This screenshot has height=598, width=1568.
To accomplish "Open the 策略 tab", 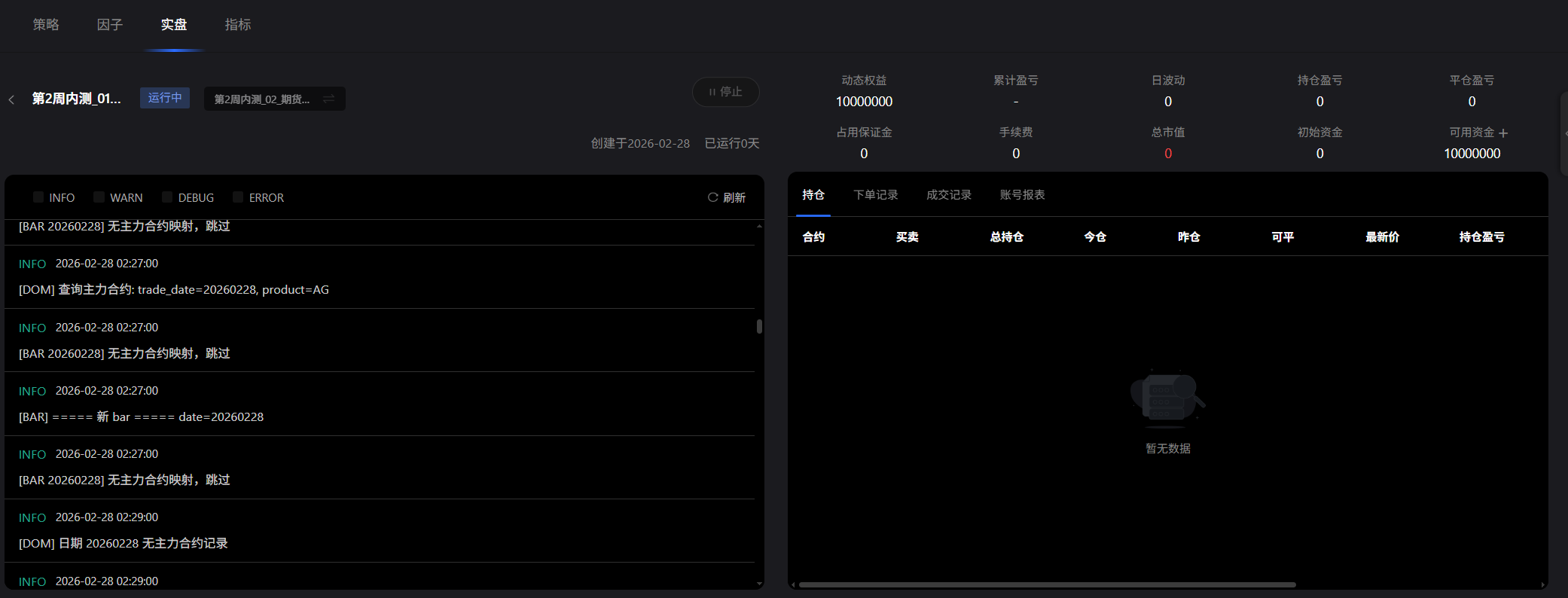I will (x=46, y=25).
